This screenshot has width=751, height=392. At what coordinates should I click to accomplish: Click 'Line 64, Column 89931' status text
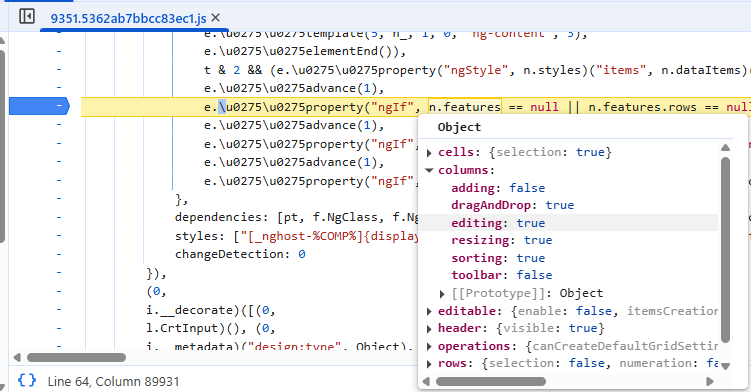(113, 381)
